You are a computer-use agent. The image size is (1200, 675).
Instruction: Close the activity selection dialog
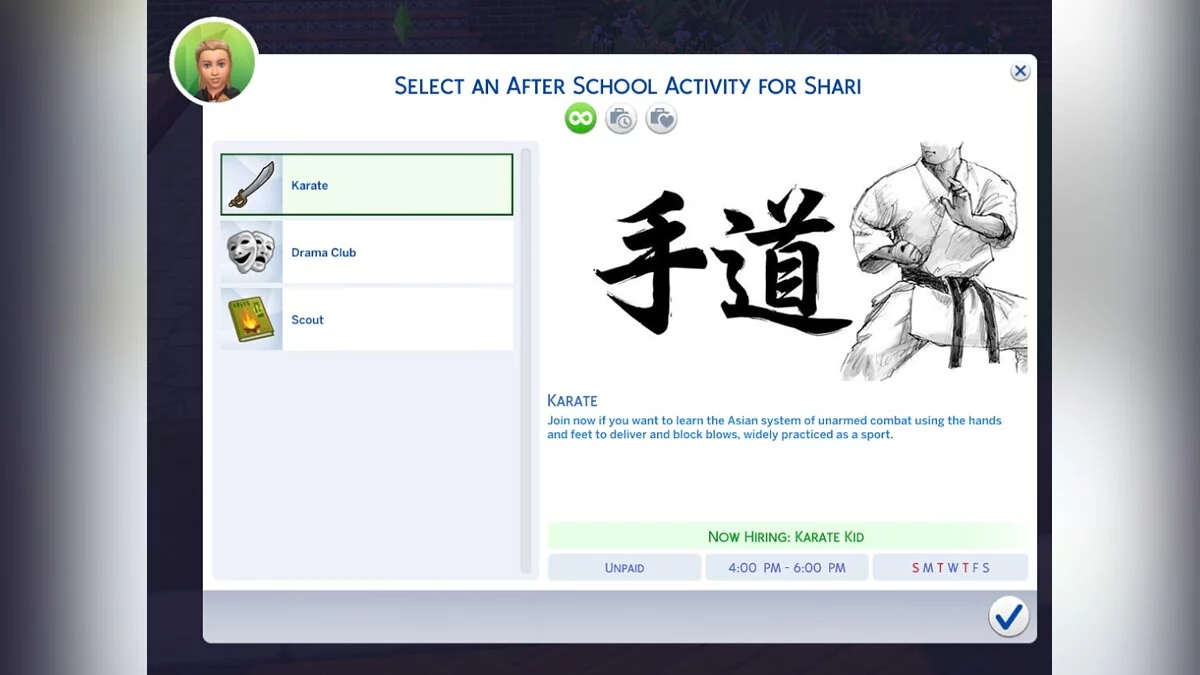[x=1020, y=71]
